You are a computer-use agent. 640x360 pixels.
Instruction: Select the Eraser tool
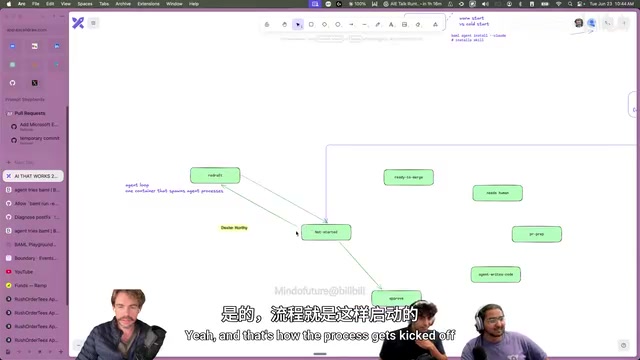(x=418, y=24)
